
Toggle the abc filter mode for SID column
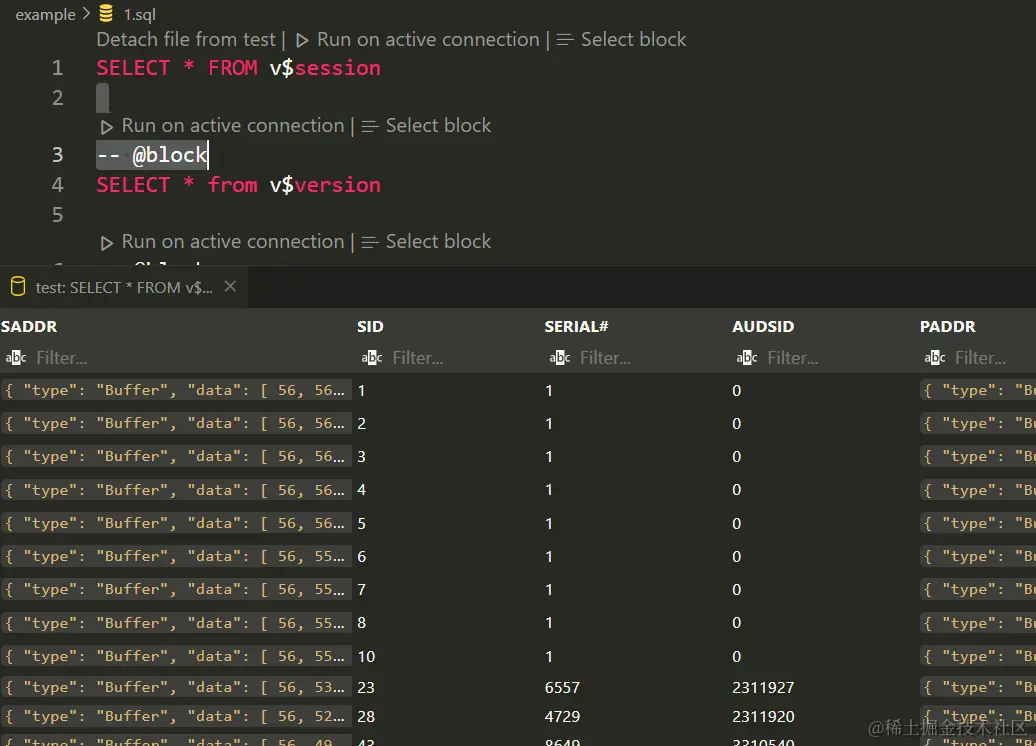click(372, 357)
